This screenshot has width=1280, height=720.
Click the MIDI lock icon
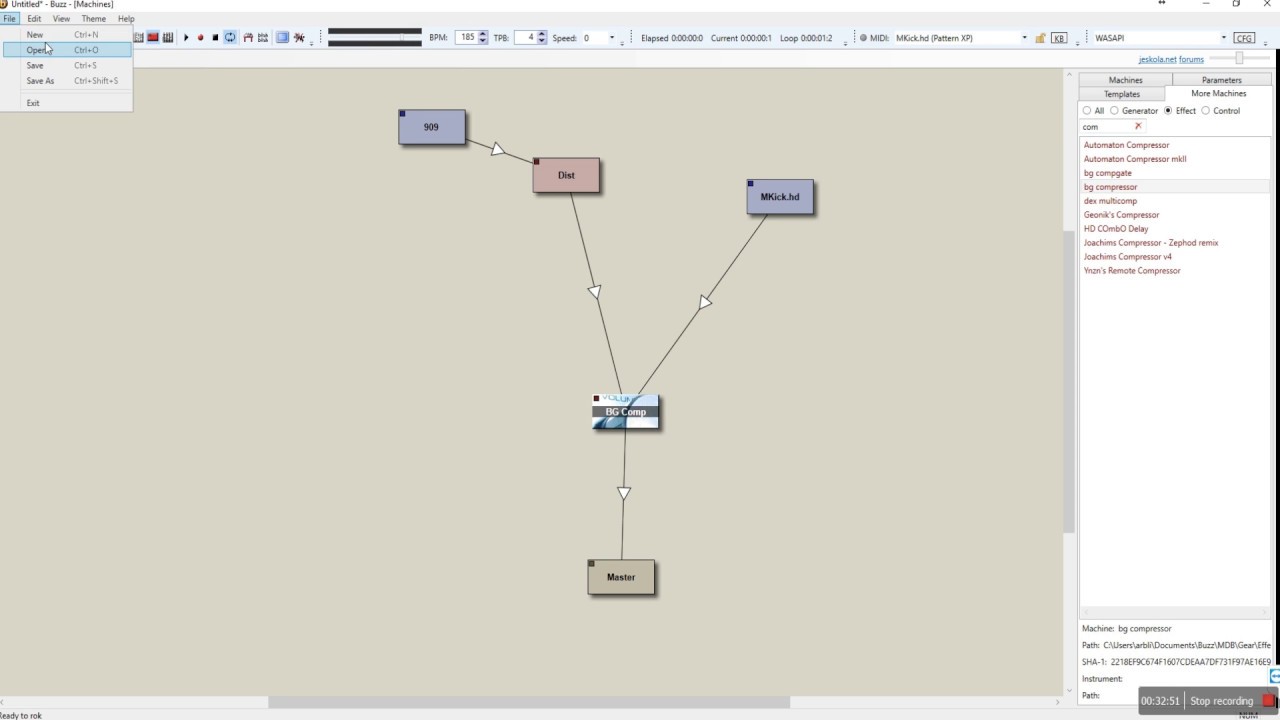click(1040, 38)
